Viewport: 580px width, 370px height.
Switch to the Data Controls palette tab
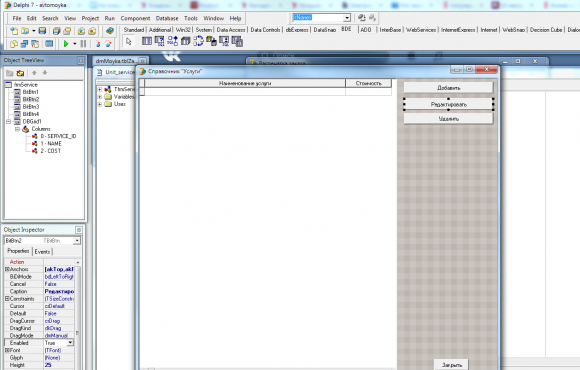pos(265,30)
